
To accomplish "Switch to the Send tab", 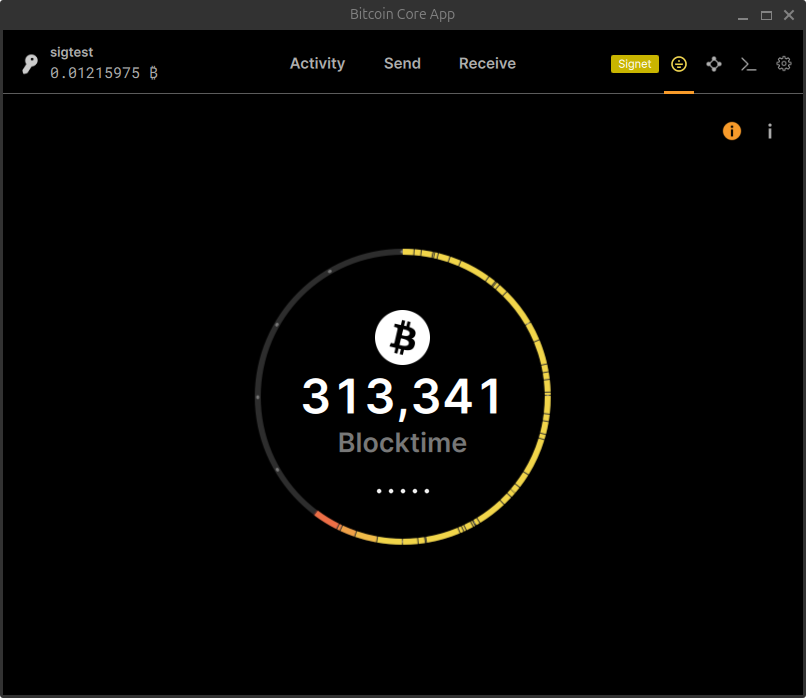I will point(402,63).
